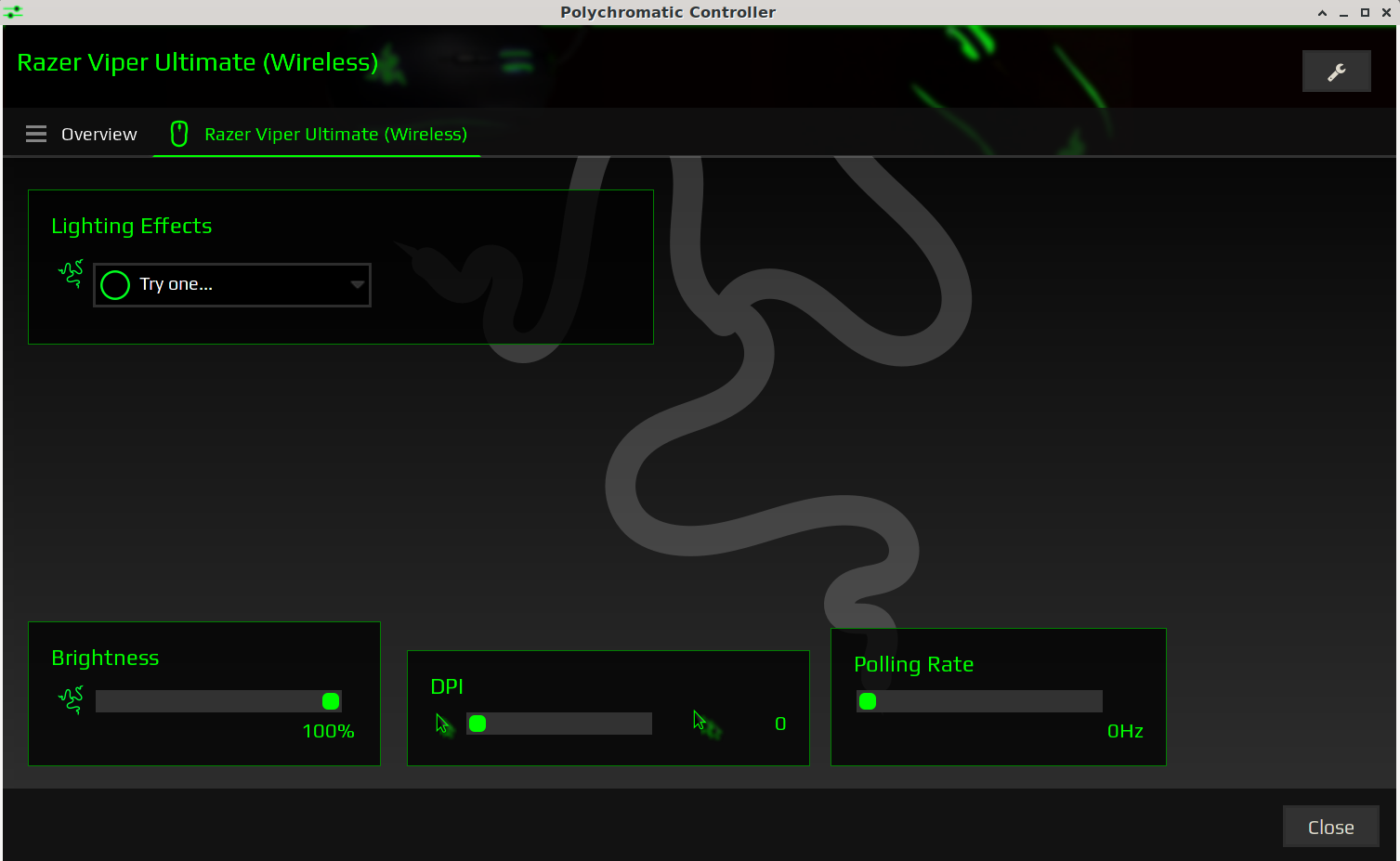
Task: Click the DPI value '0'
Action: click(780, 724)
